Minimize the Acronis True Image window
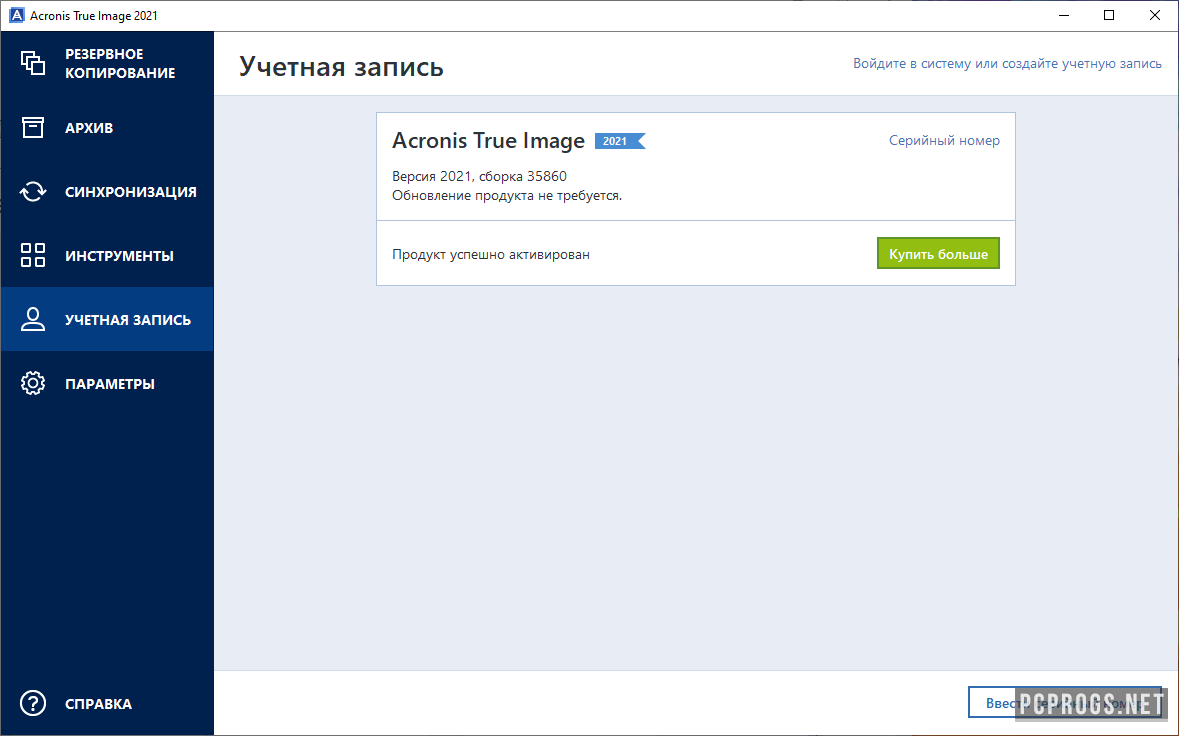This screenshot has width=1179, height=736. pos(1064,15)
